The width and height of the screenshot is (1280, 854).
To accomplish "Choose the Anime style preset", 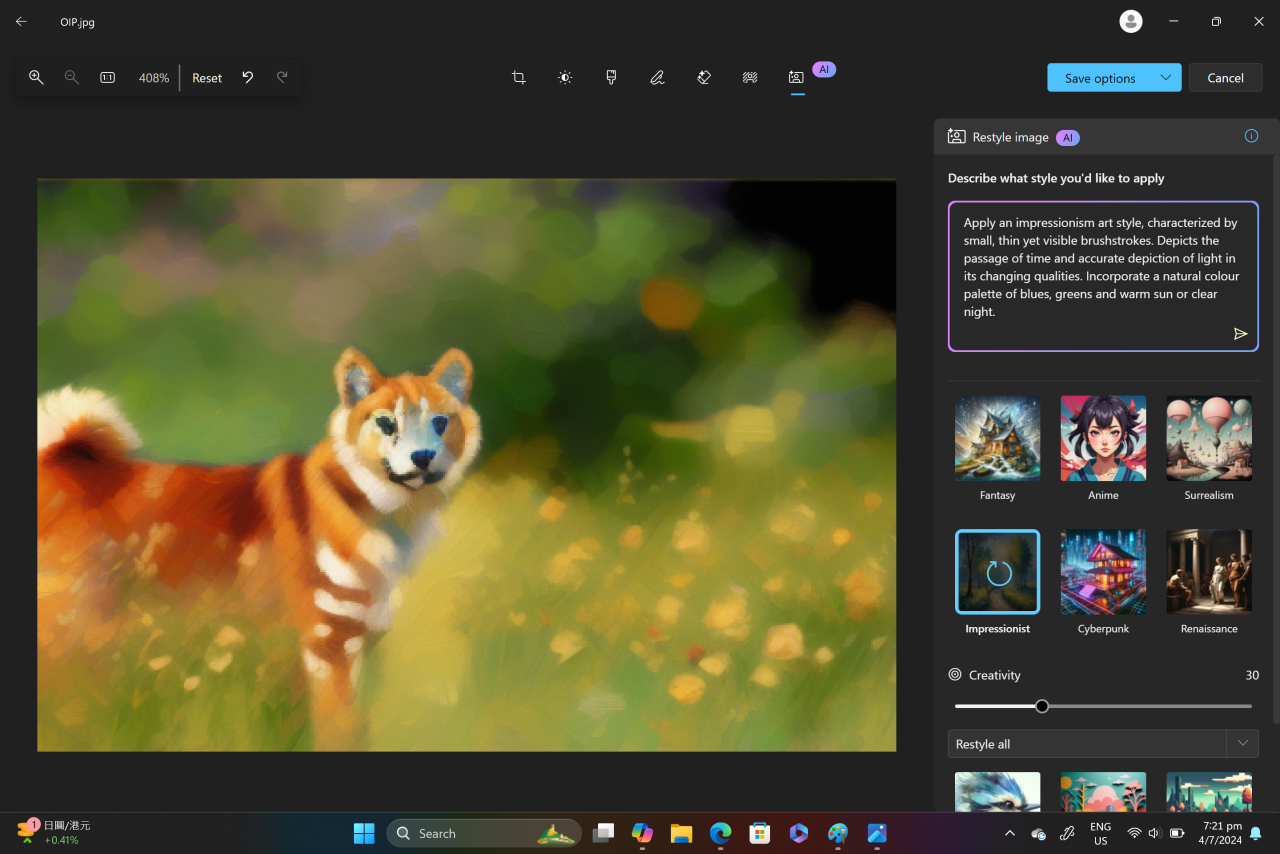I will (x=1103, y=439).
